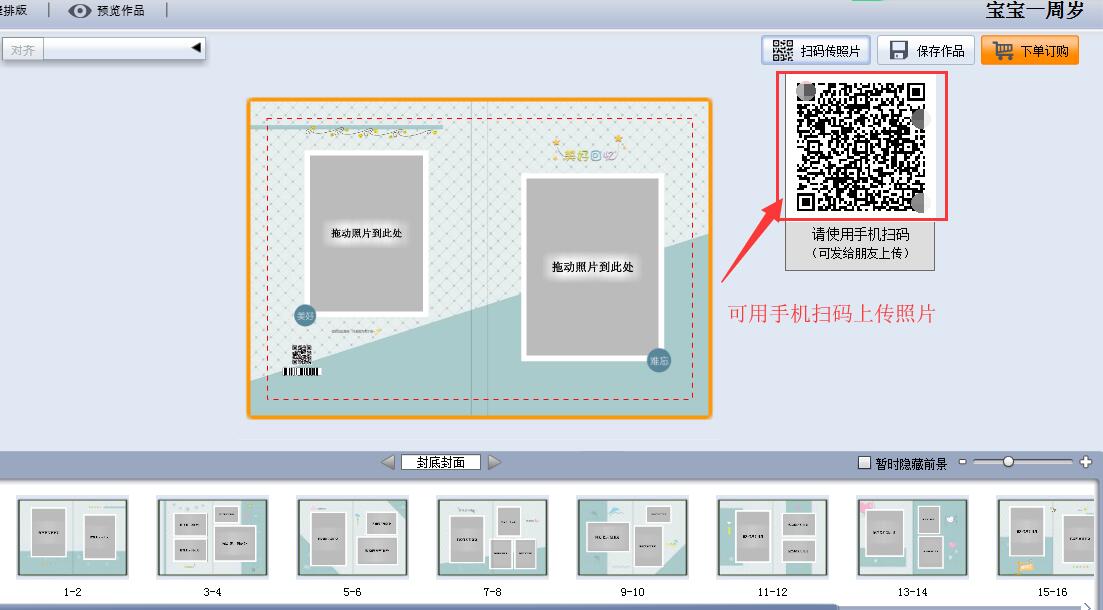Image resolution: width=1103 pixels, height=610 pixels.
Task: Click the floppy disk save icon
Action: pyautogui.click(x=898, y=51)
